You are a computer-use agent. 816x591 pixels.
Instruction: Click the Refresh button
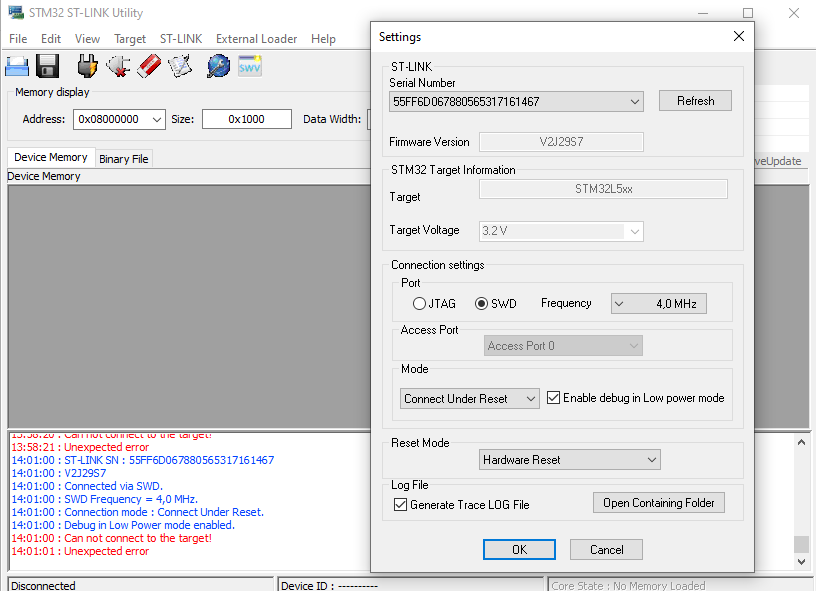tap(695, 101)
